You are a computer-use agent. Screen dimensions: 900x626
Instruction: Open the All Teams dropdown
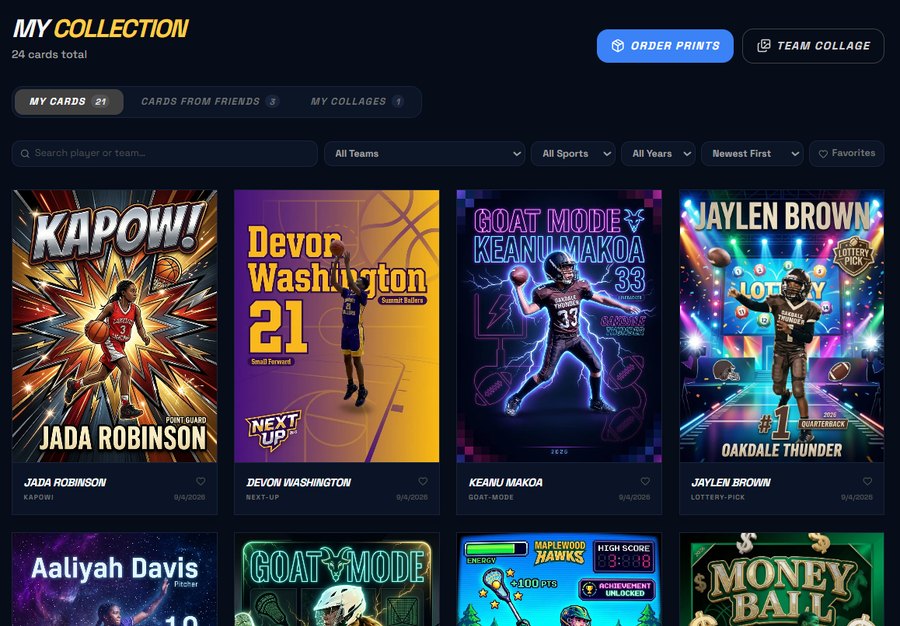point(424,153)
